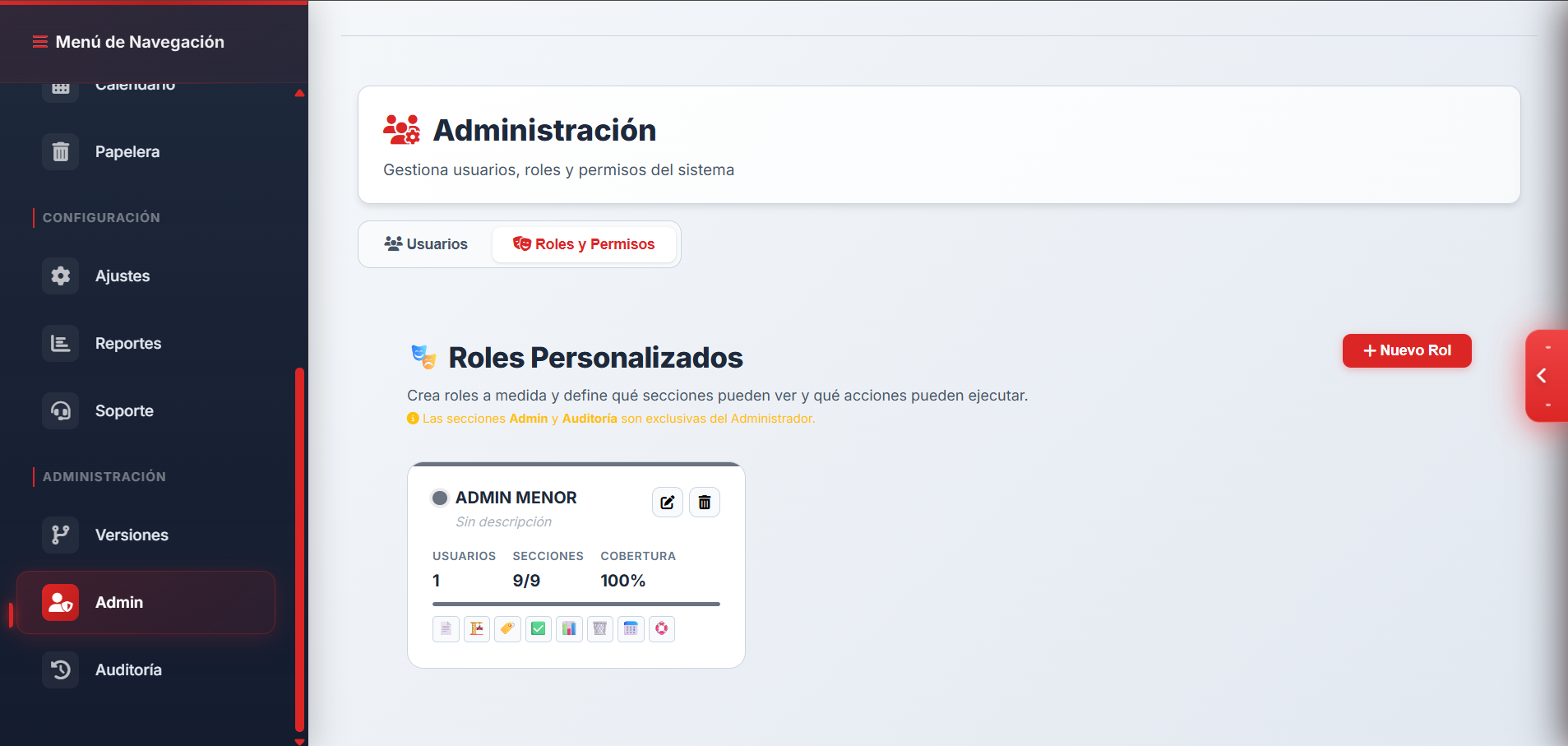Click the Ajustes gear icon
Screen dimensions: 1568x746
(61, 276)
